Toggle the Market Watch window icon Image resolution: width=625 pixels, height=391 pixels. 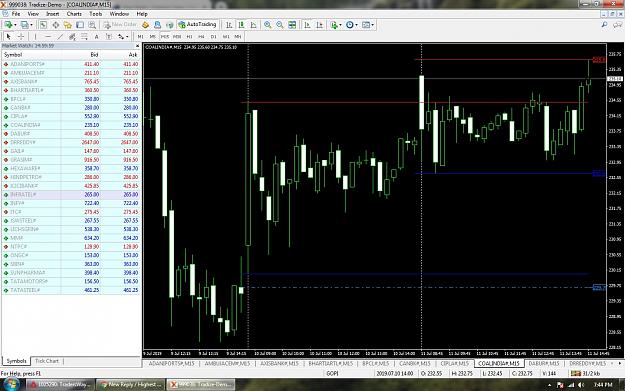[x=43, y=25]
